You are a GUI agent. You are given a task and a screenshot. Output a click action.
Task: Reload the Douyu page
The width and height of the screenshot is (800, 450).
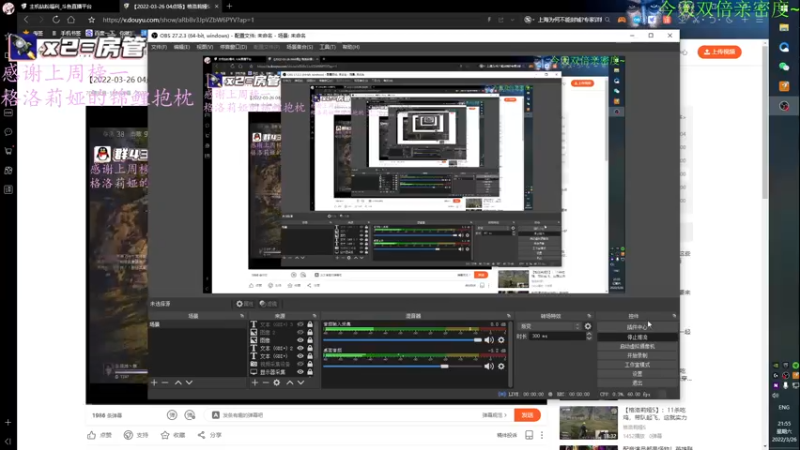click(x=56, y=20)
